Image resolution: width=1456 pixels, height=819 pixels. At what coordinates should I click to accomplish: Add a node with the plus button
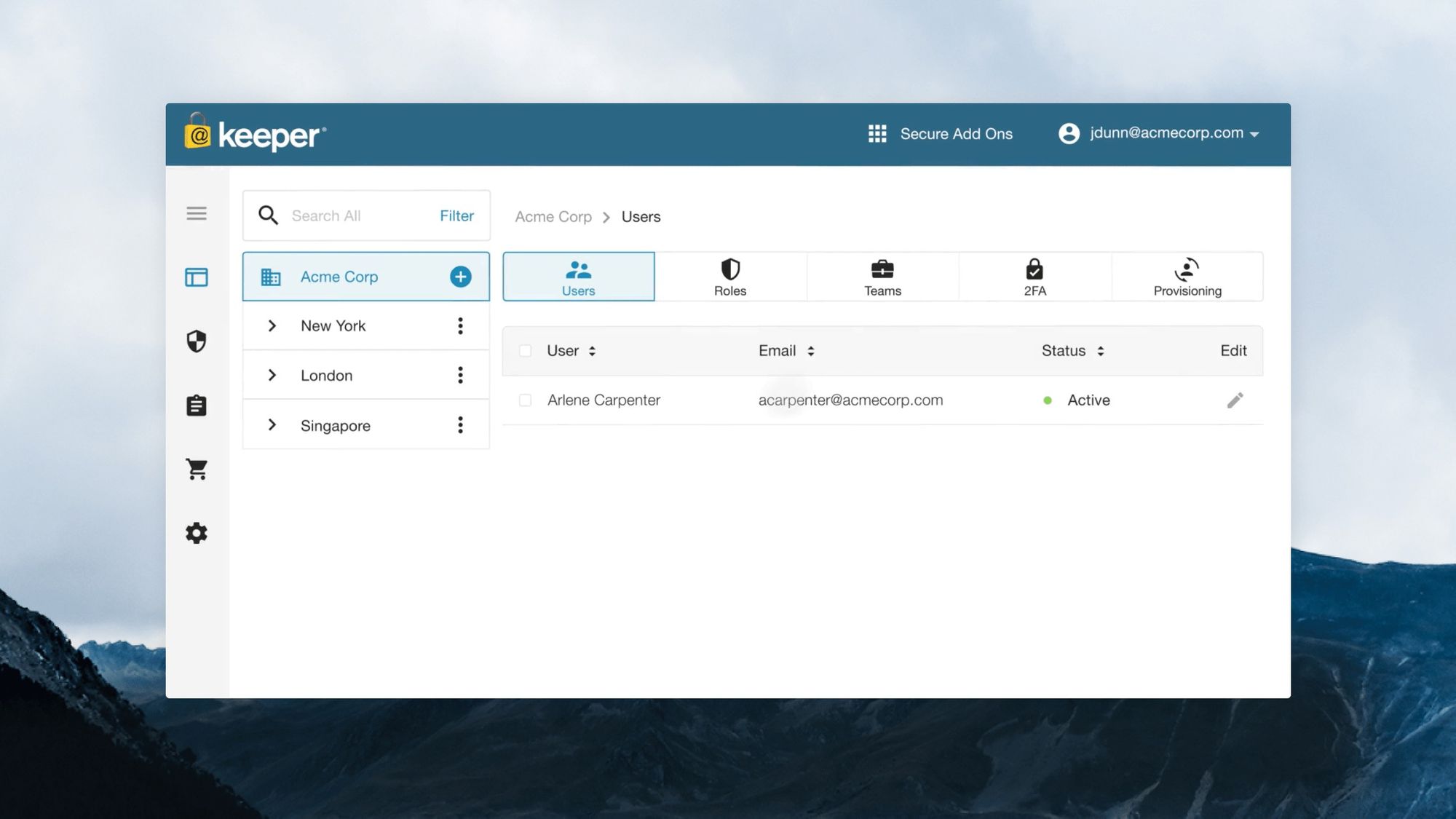click(x=461, y=277)
